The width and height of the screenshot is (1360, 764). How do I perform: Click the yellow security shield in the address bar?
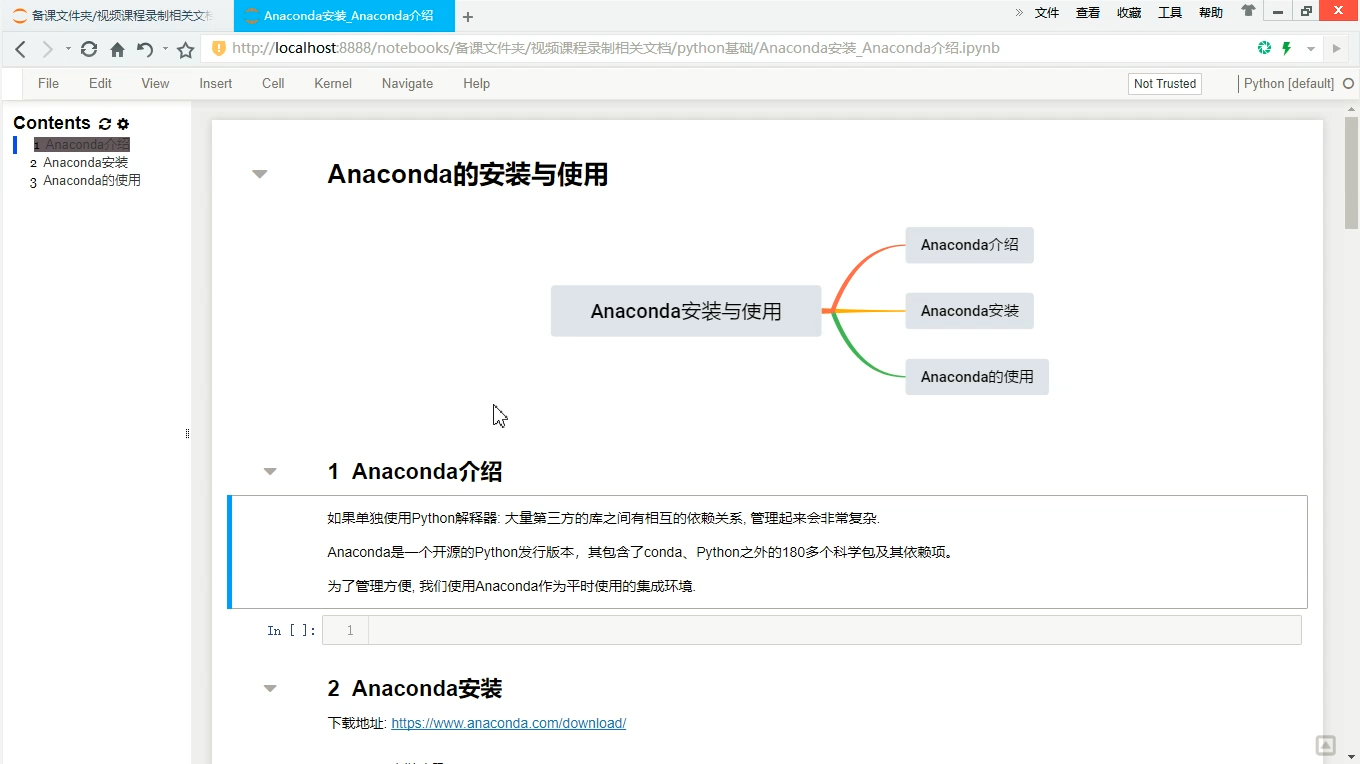click(x=218, y=48)
